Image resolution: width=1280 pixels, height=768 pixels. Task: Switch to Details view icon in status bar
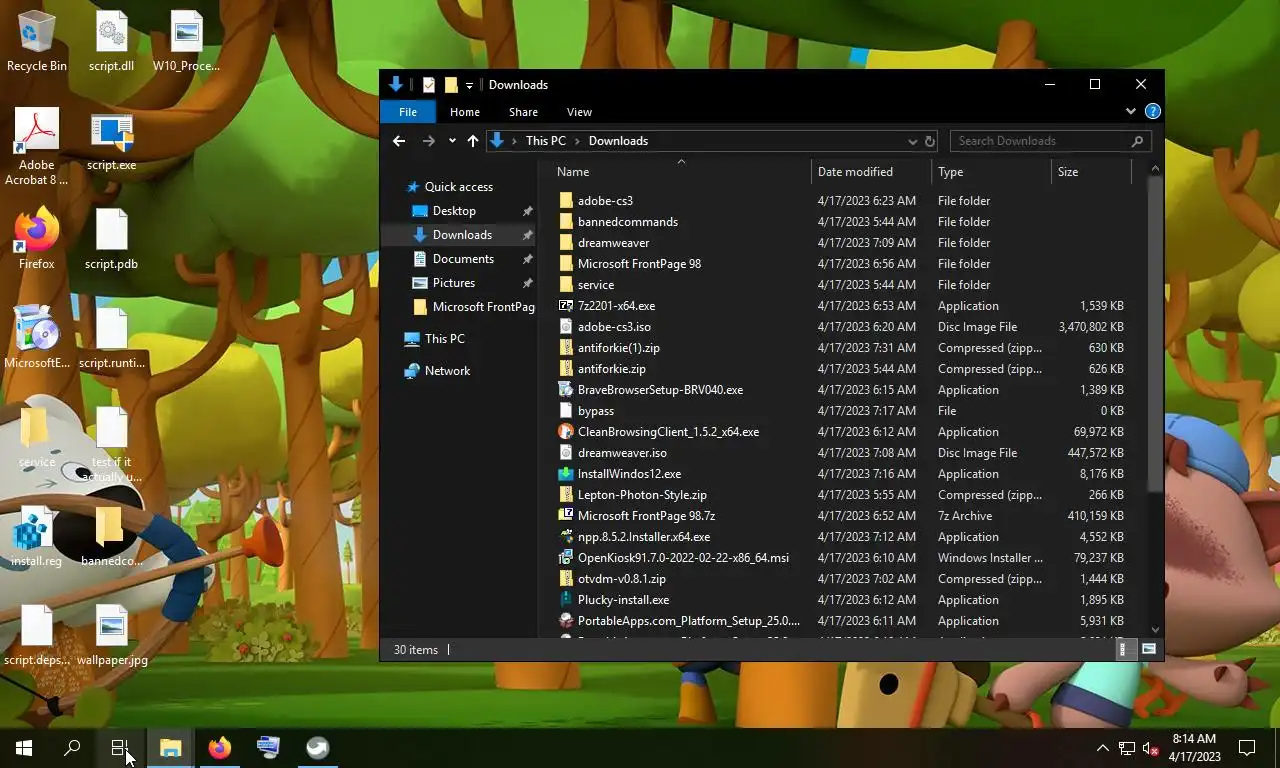[1122, 650]
